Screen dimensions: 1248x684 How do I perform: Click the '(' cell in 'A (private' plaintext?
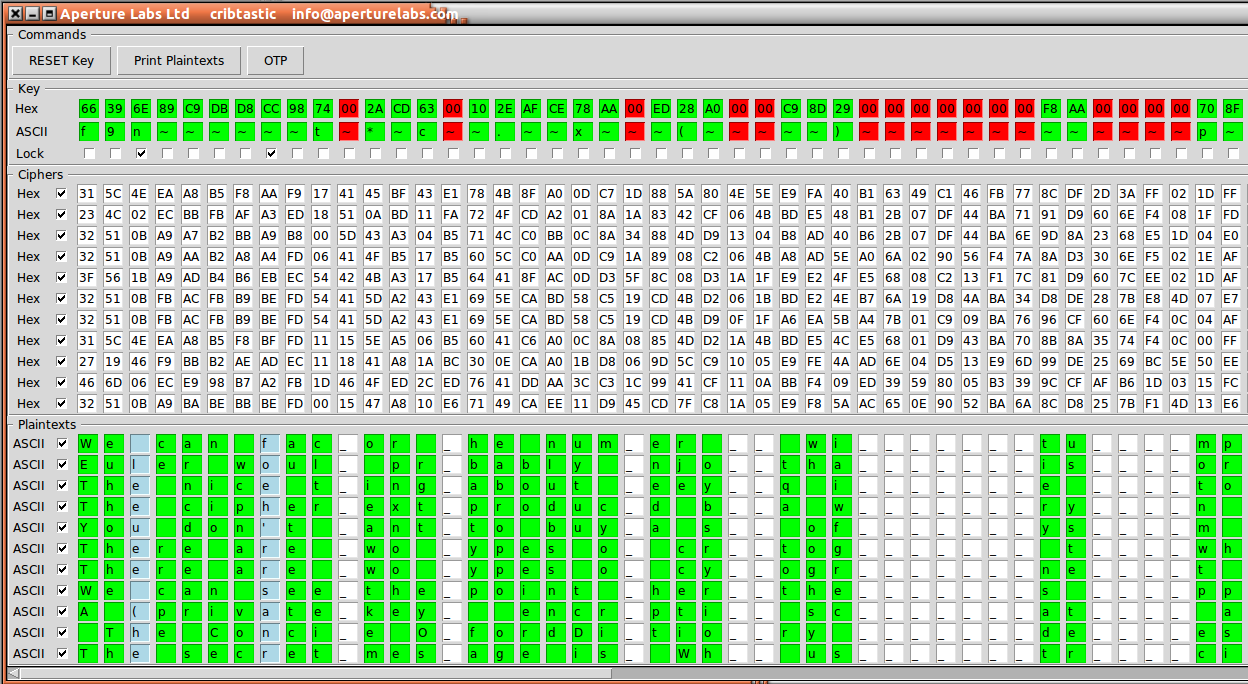[x=139, y=611]
